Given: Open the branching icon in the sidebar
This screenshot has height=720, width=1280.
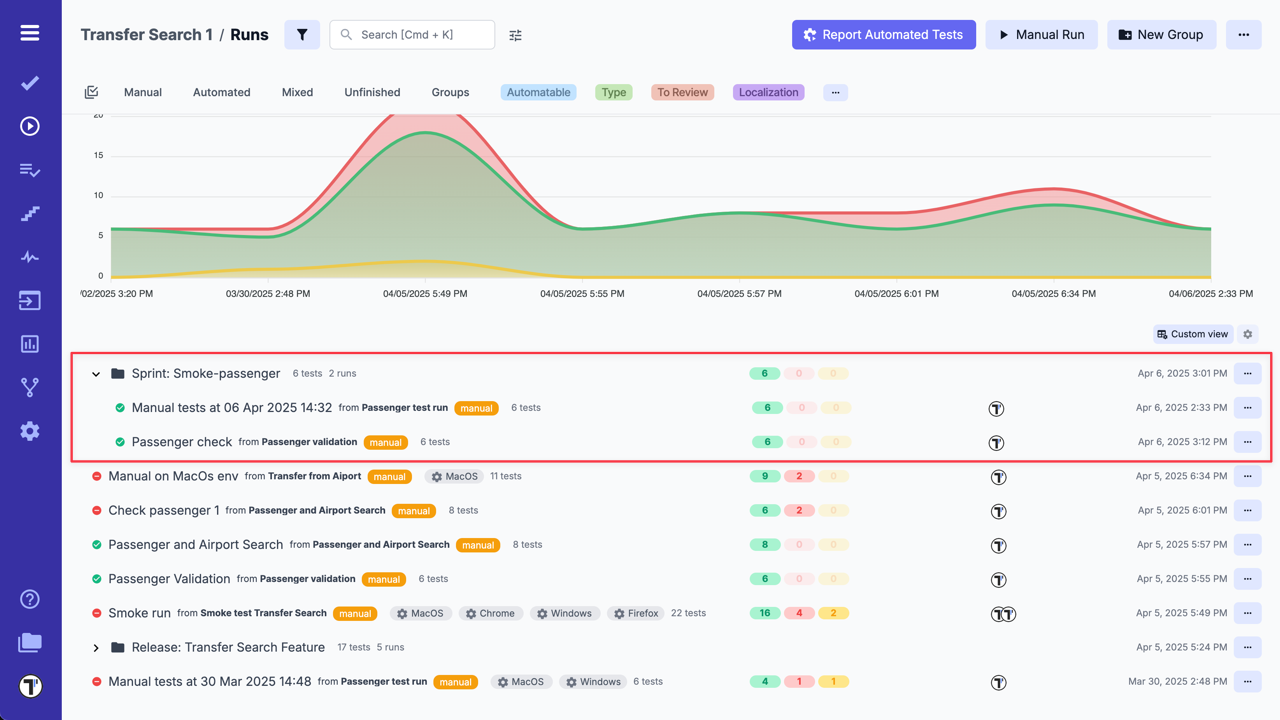Looking at the screenshot, I should coord(29,387).
